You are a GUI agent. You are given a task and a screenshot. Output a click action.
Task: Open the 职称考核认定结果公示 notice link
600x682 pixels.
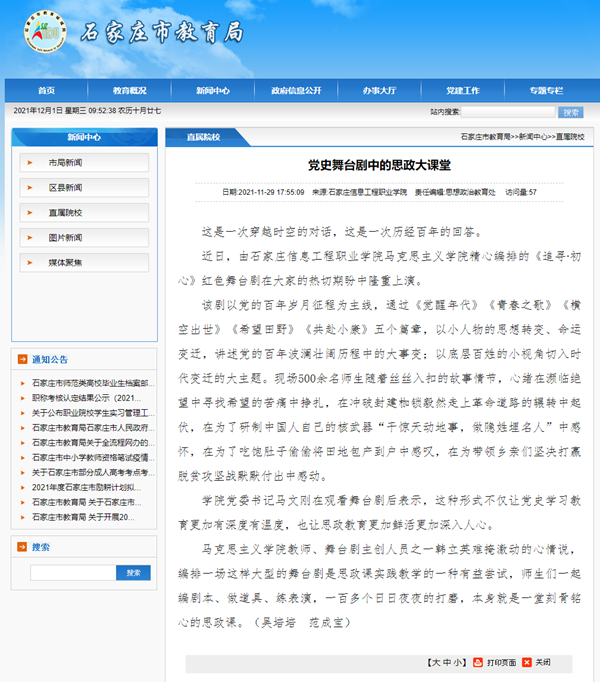tap(90, 397)
